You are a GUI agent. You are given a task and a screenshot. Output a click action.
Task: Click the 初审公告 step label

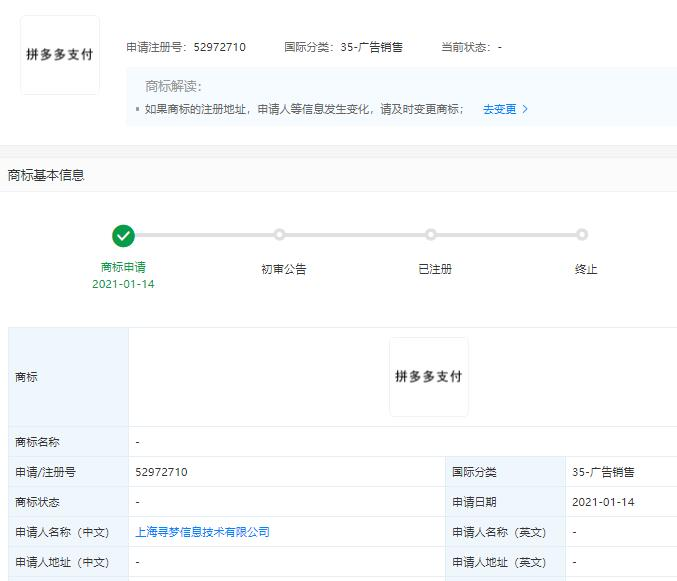click(283, 269)
